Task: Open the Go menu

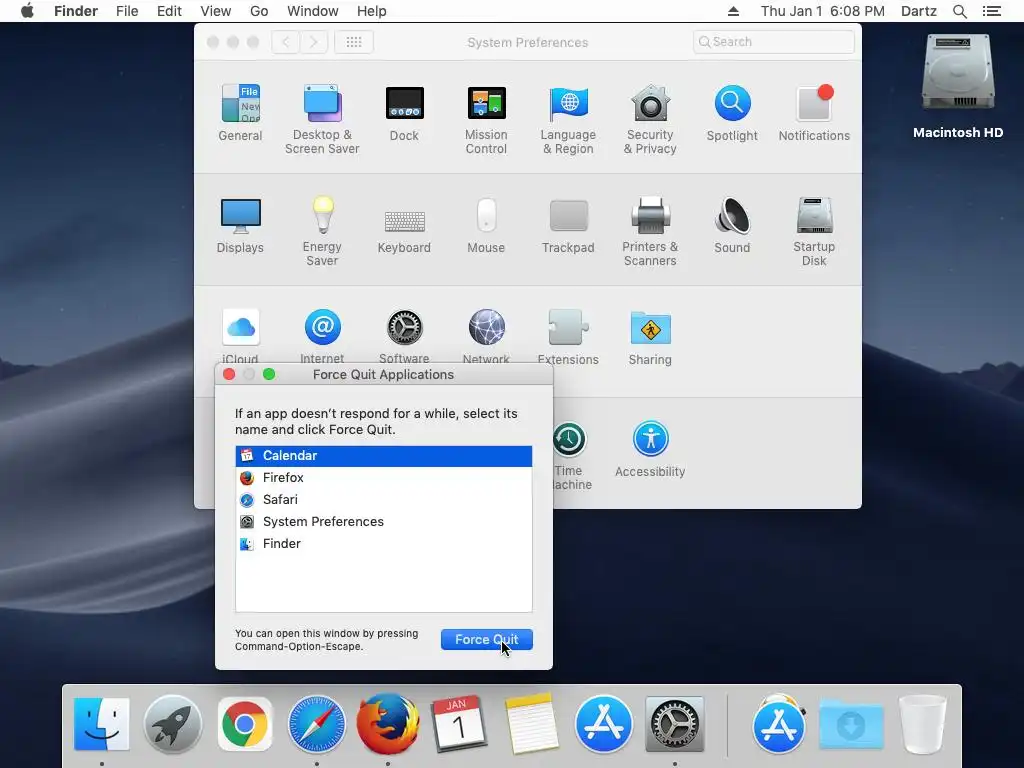Action: (x=259, y=11)
